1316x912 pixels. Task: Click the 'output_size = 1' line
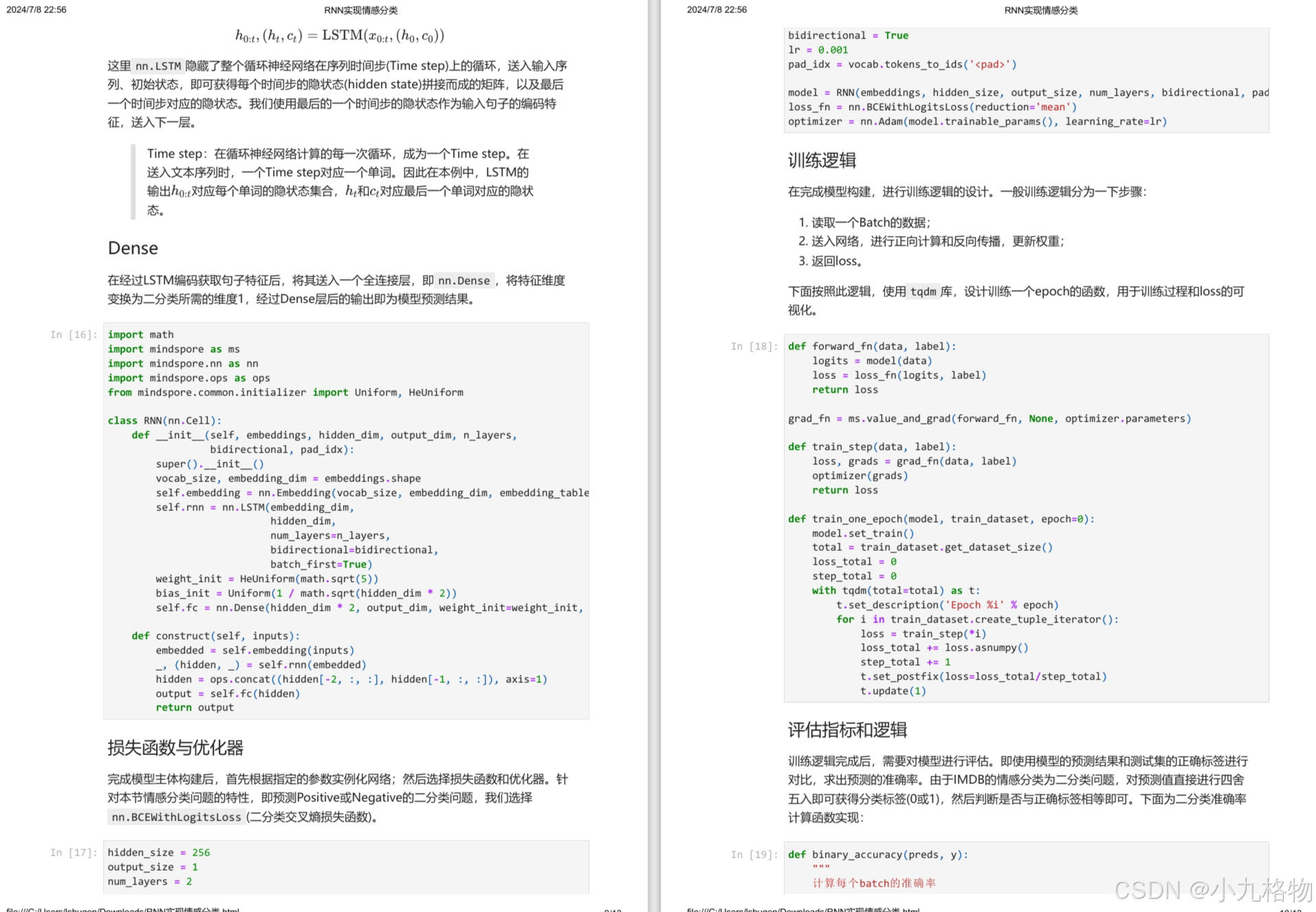pyautogui.click(x=153, y=867)
